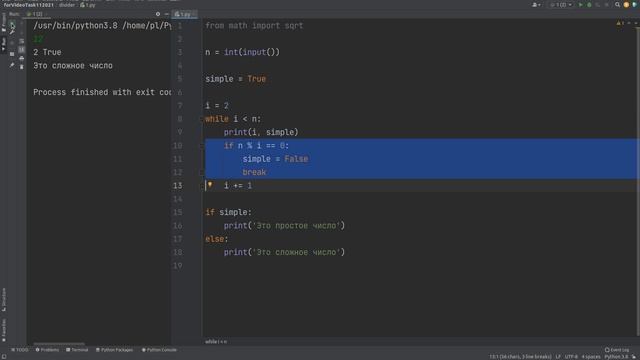
Task: Open the Run sidebar tool window tab
Action: click(x=4, y=44)
